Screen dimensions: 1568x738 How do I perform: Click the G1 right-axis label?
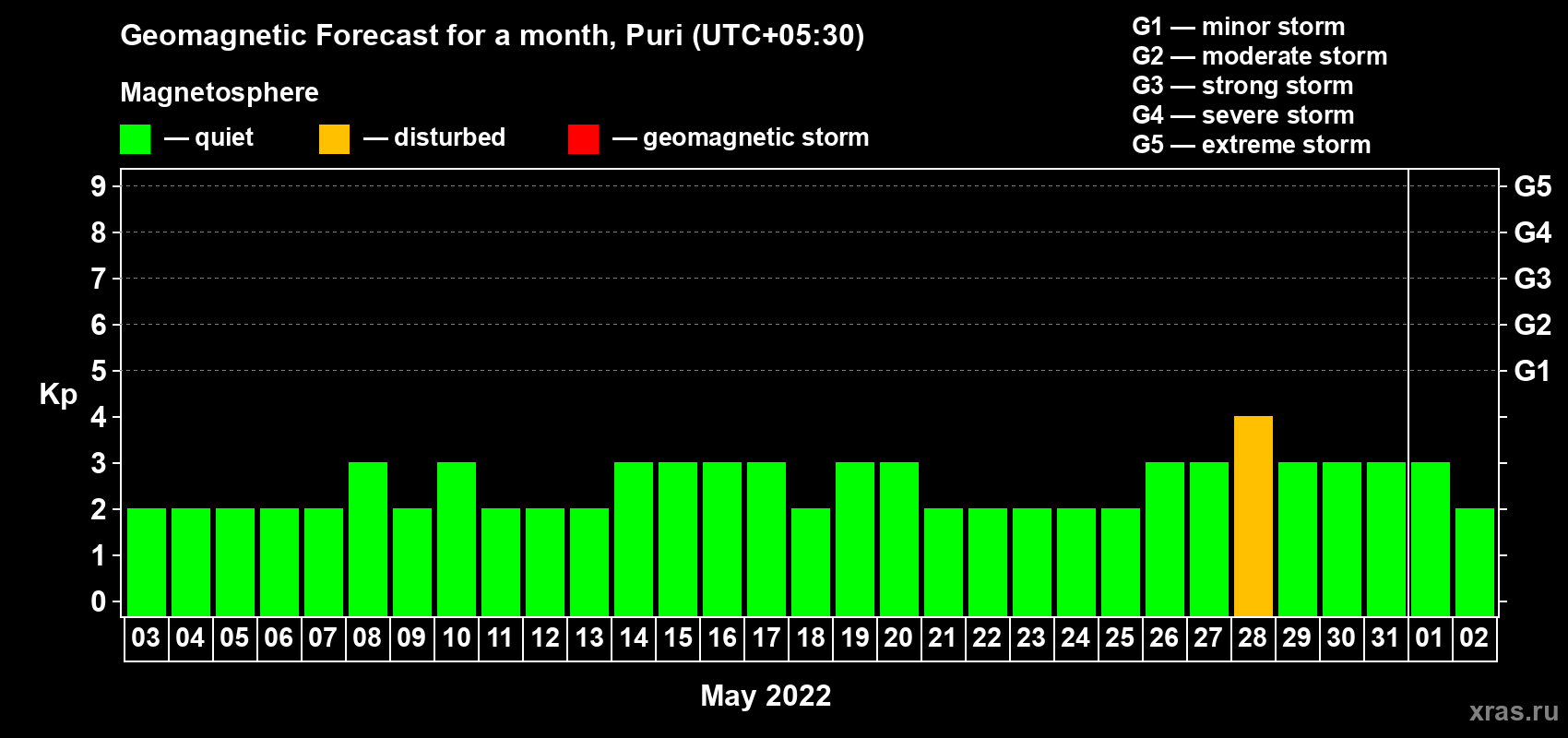1533,371
